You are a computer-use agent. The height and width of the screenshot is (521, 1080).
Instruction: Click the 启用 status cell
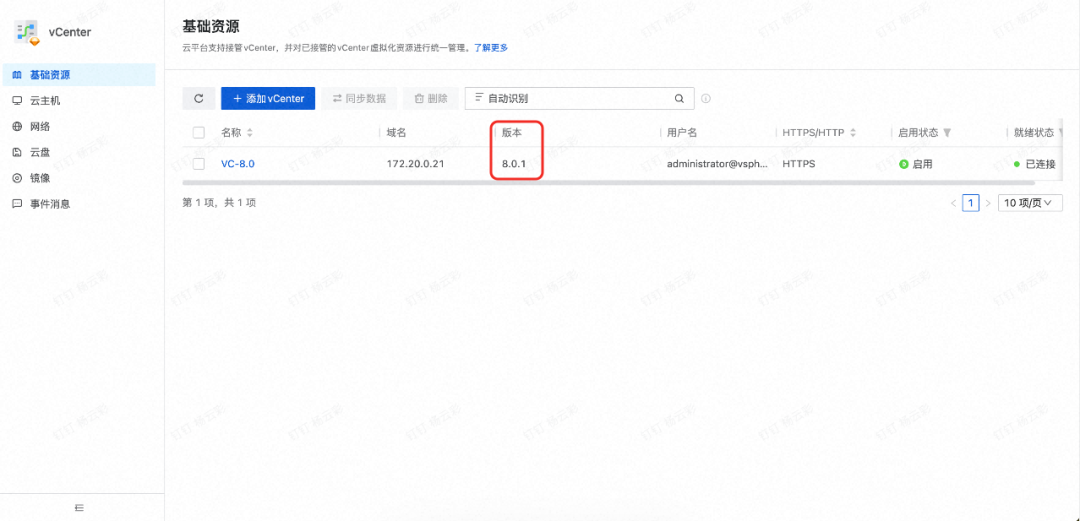[916, 164]
